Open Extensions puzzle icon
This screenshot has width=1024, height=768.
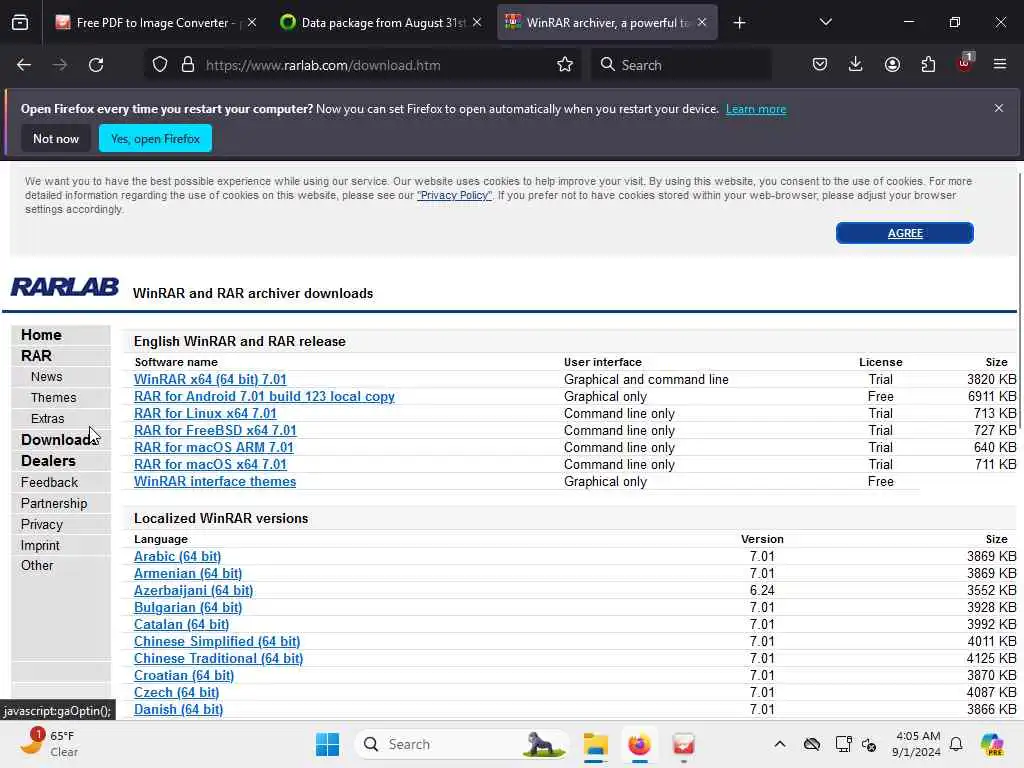pyautogui.click(x=928, y=65)
